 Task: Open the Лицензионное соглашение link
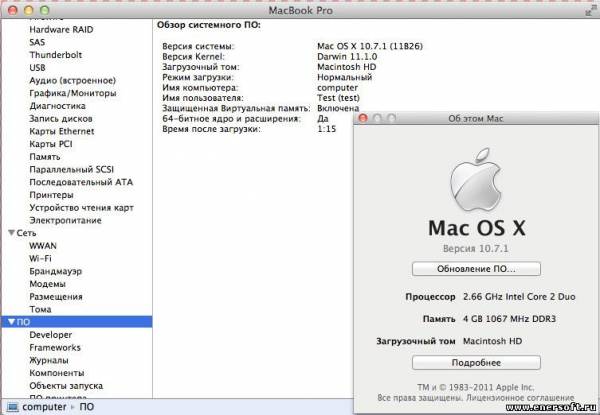pyautogui.click(x=520, y=397)
